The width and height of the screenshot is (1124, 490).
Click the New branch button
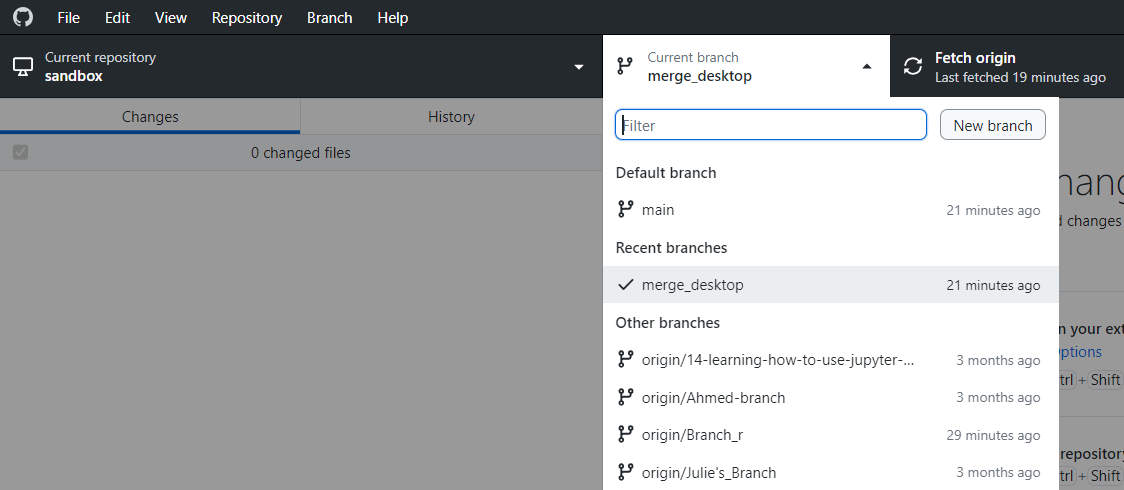992,125
